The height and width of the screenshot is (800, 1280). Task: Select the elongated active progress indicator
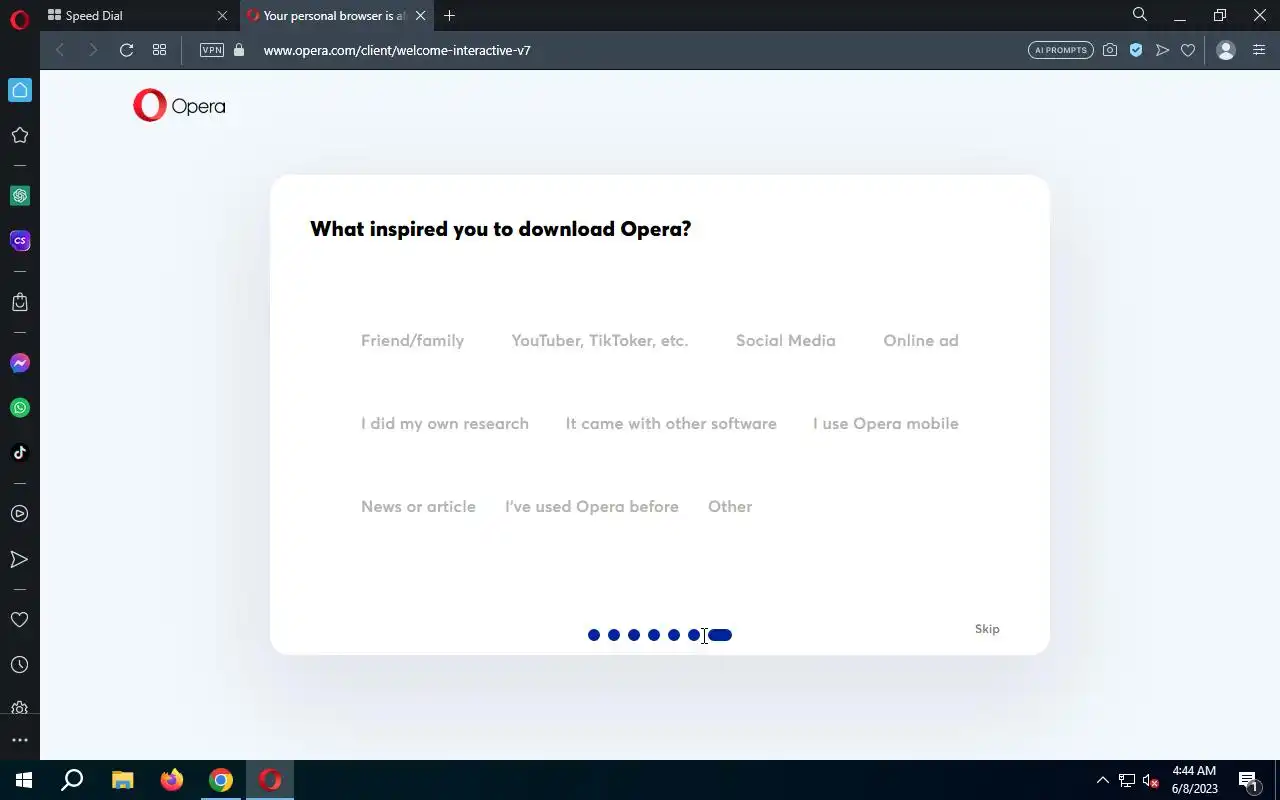(720, 635)
